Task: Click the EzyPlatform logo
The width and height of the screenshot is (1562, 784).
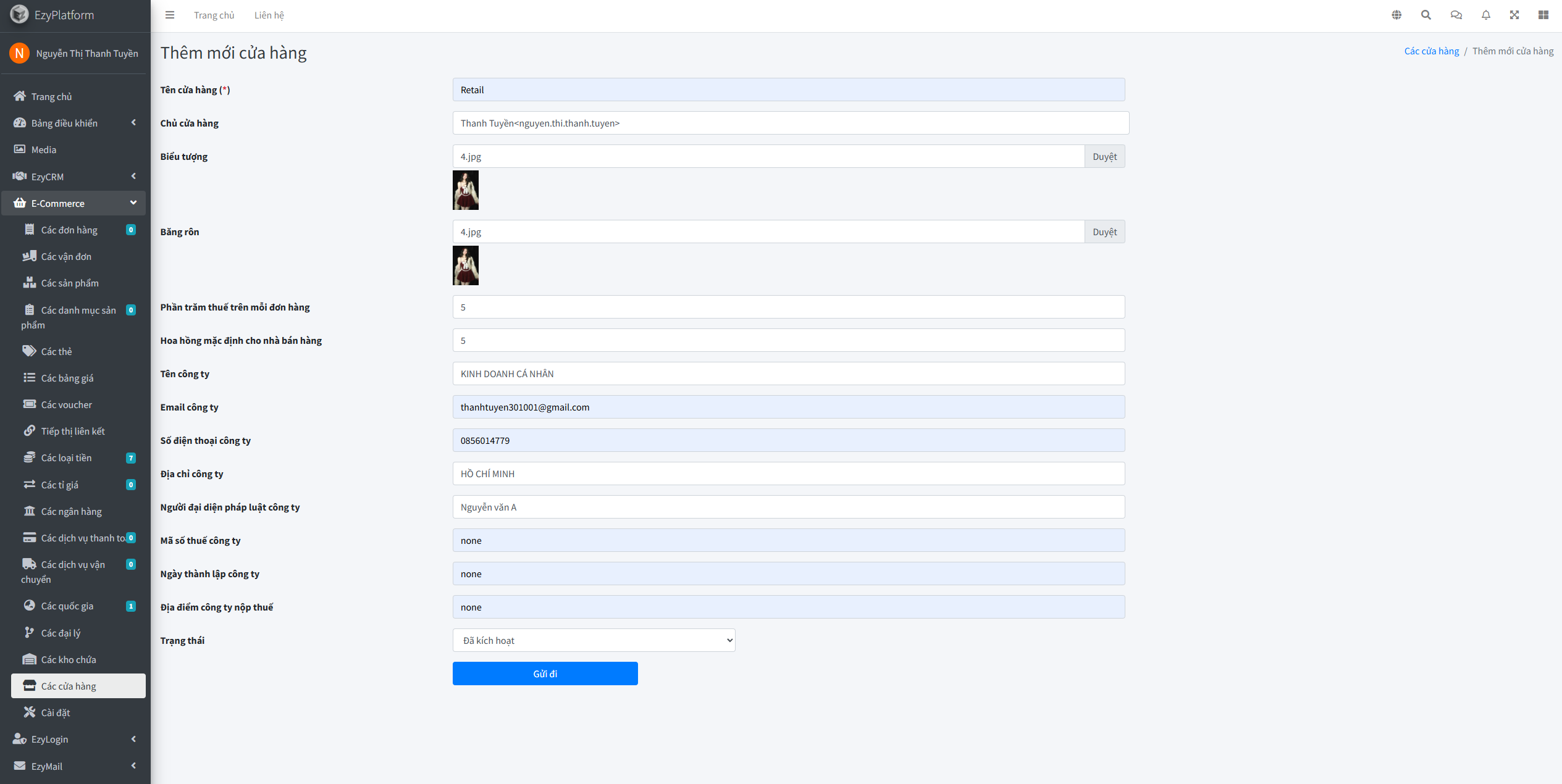Action: 52,15
